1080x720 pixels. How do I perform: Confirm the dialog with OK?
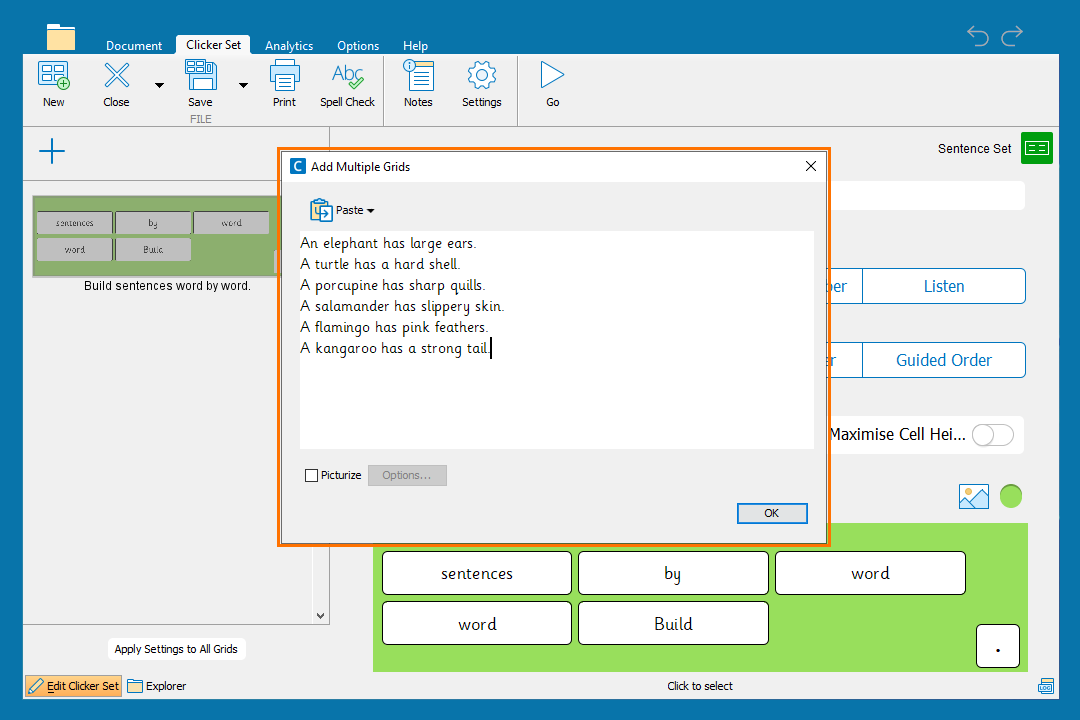coord(771,513)
